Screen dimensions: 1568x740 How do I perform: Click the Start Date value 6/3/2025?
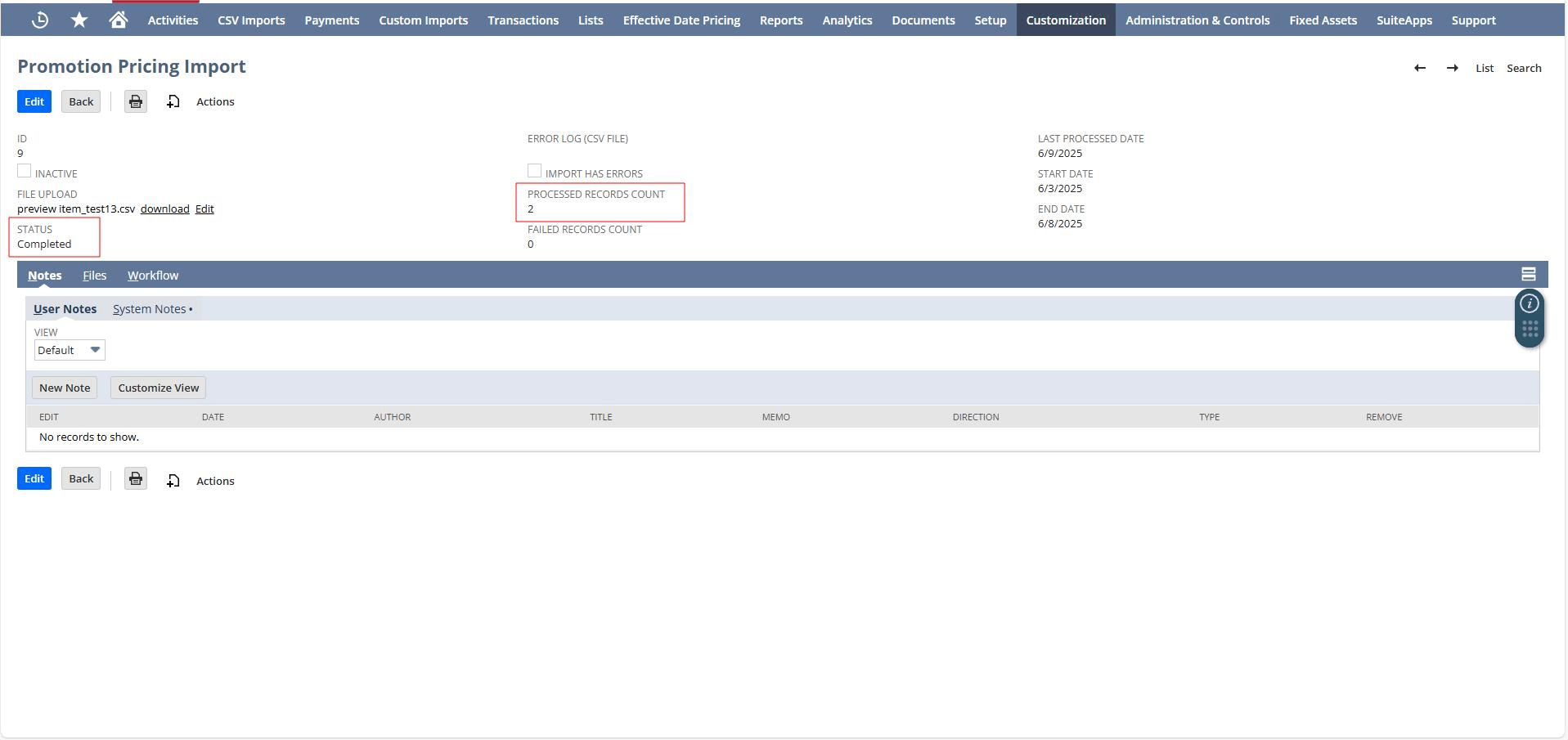point(1060,188)
